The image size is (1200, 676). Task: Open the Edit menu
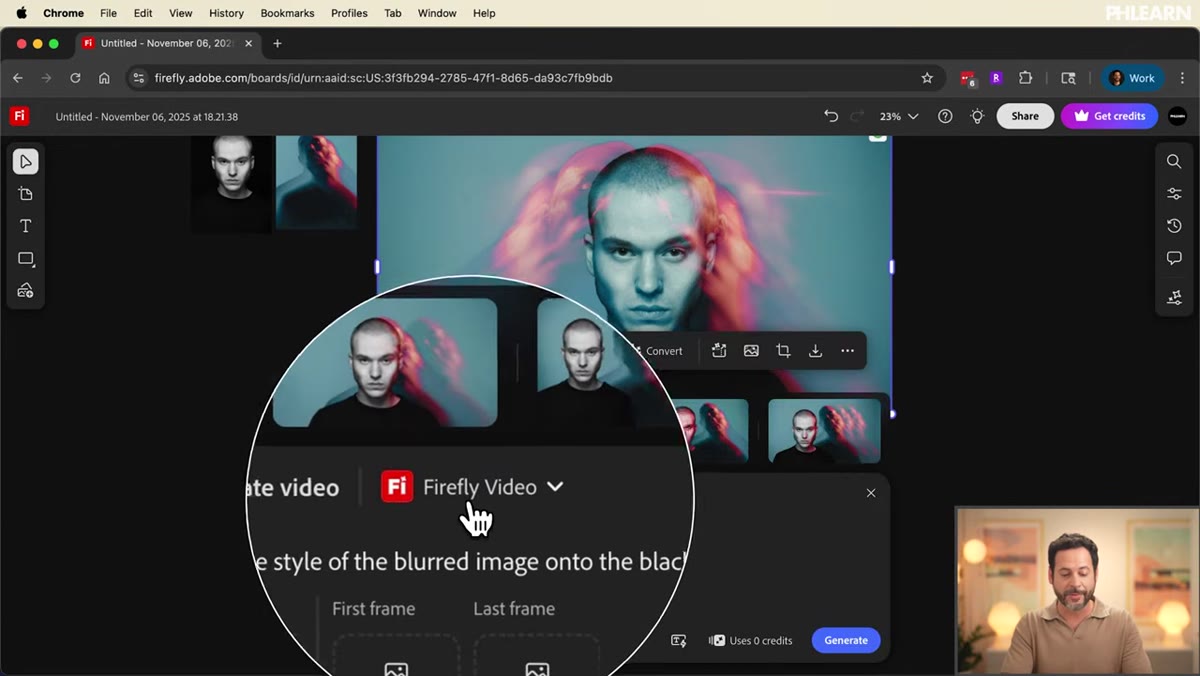143,13
